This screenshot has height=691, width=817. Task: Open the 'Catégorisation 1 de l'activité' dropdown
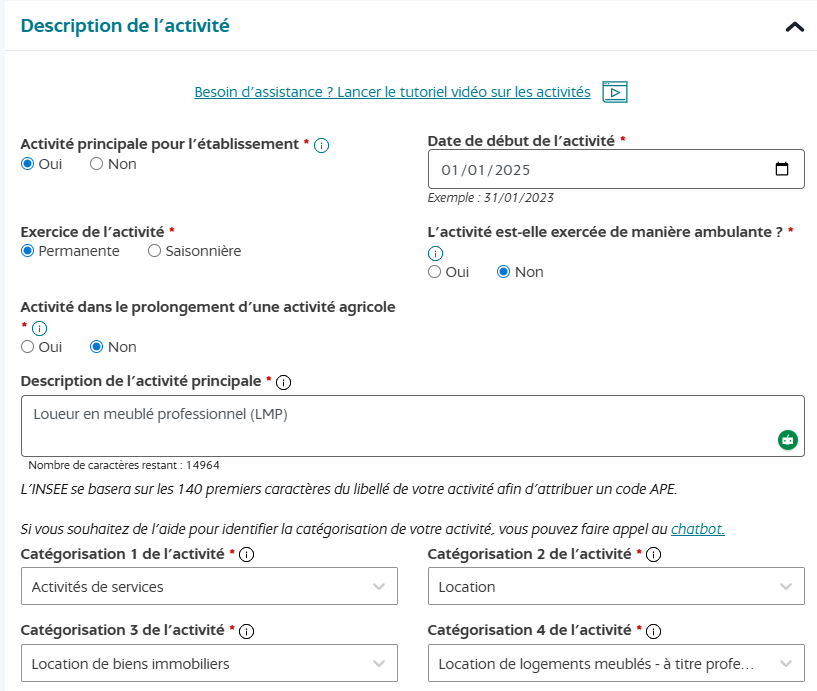coord(210,585)
